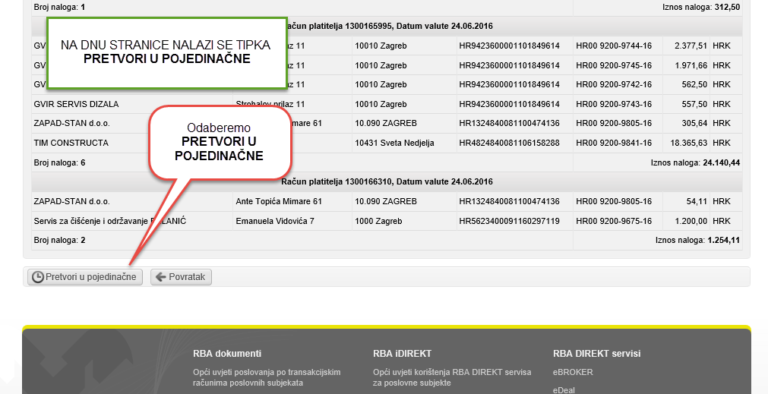Click header Račun platitelja 1300166310

pos(387,181)
